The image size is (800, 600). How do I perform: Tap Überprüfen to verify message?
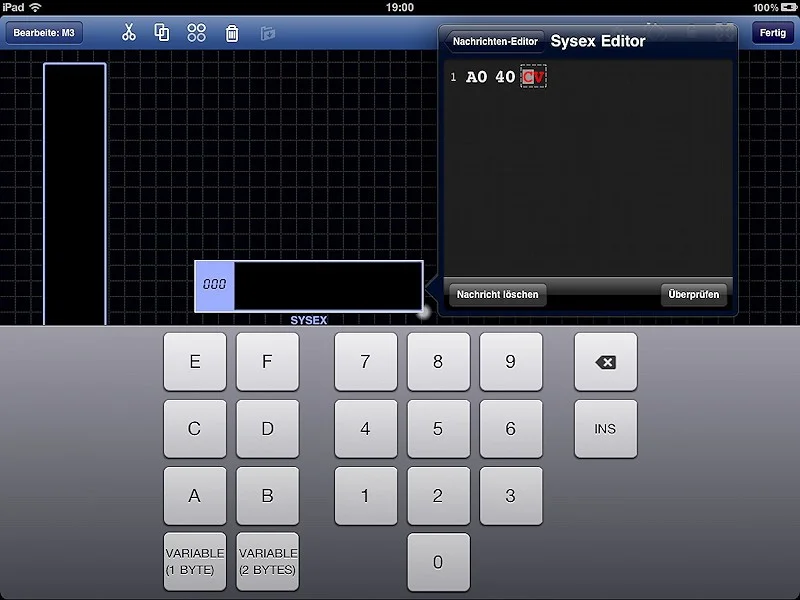tap(693, 294)
